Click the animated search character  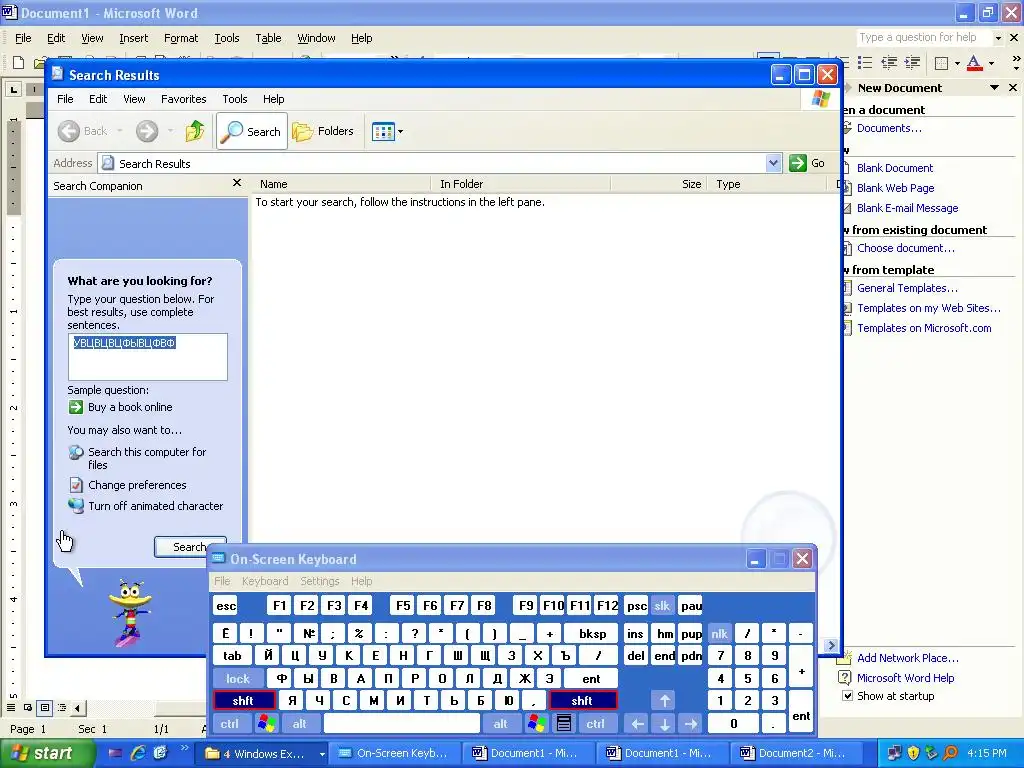[131, 613]
